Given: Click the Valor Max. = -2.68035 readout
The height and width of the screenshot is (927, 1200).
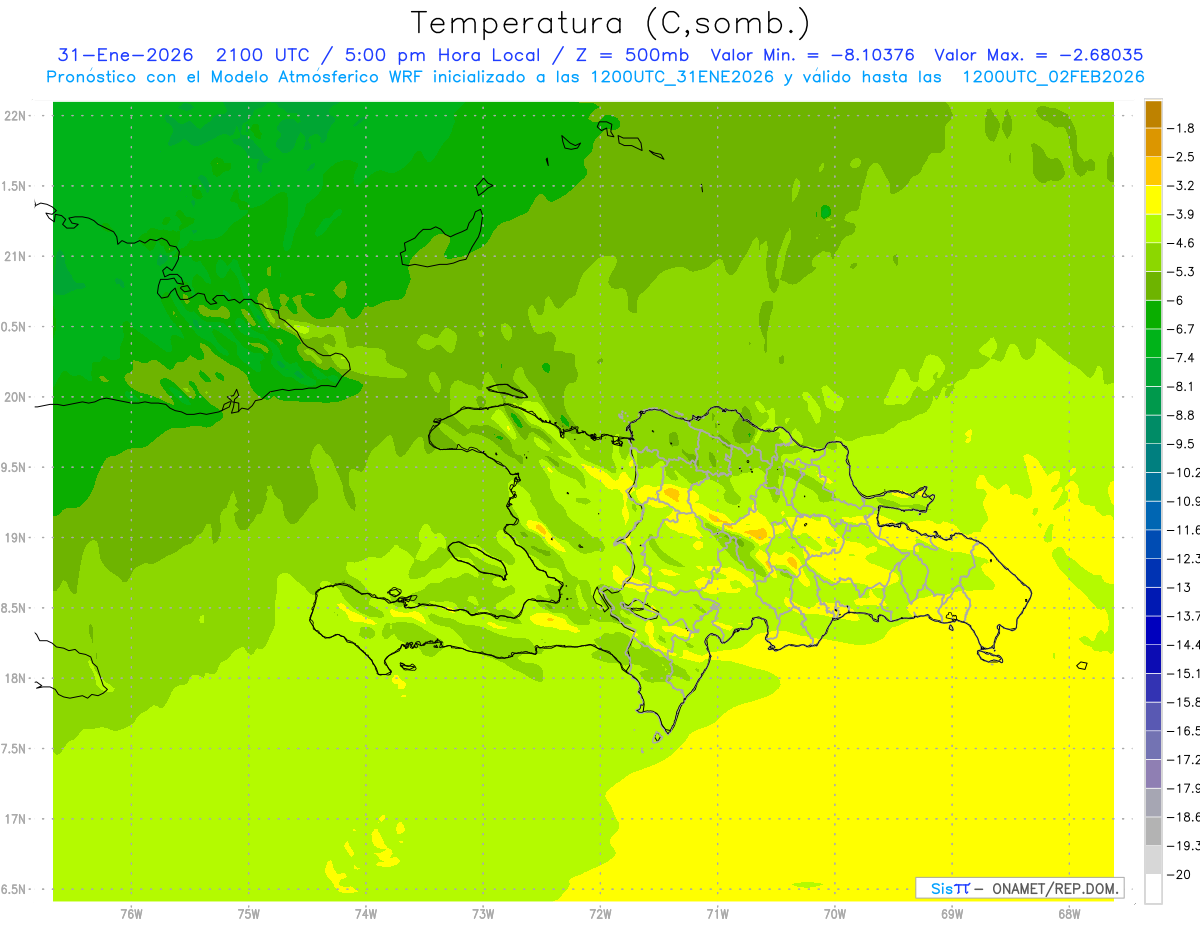Looking at the screenshot, I should coord(1038,55).
